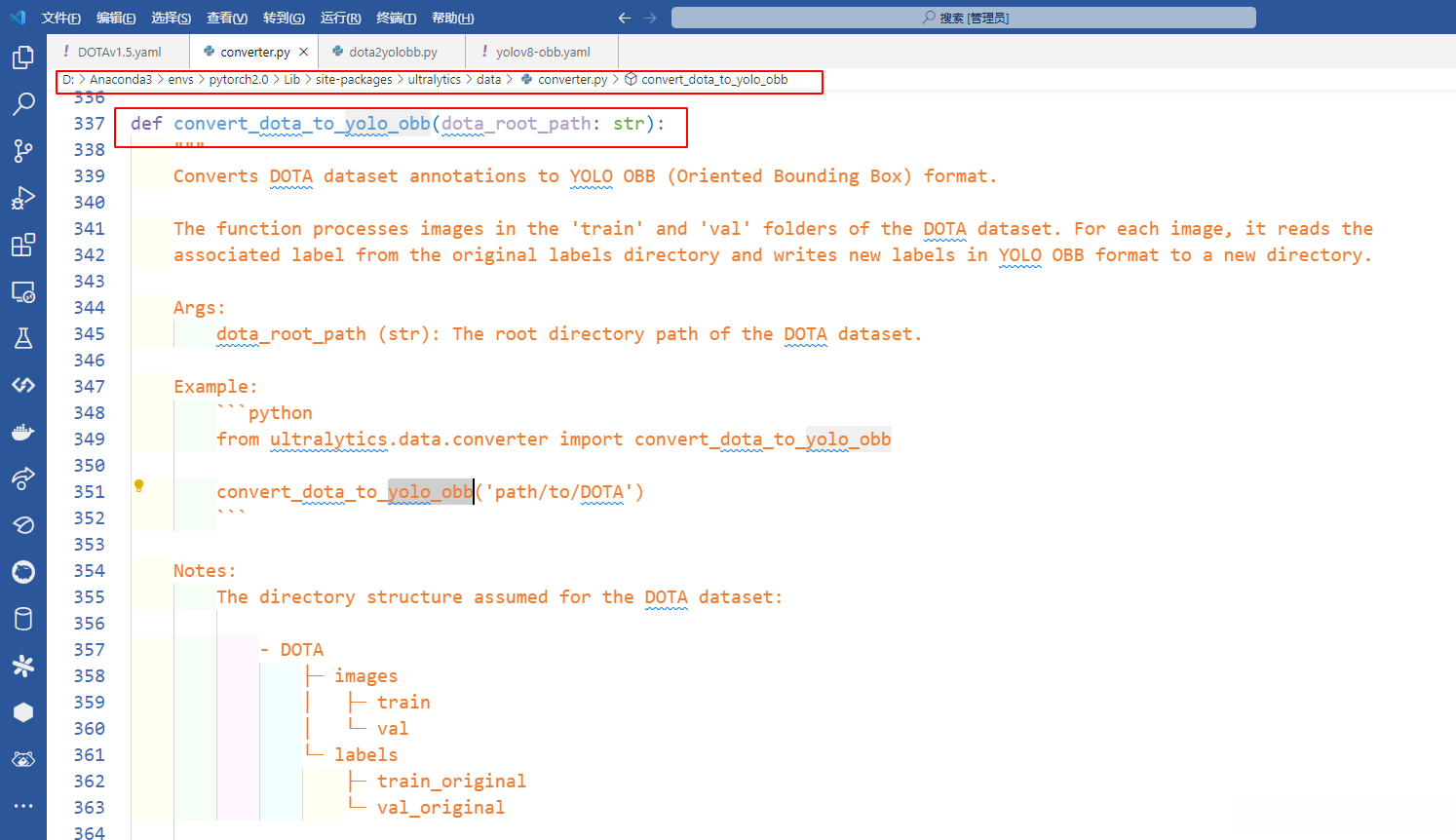Click line number 345 in the gutter
Image resolution: width=1456 pixels, height=840 pixels.
click(89, 334)
